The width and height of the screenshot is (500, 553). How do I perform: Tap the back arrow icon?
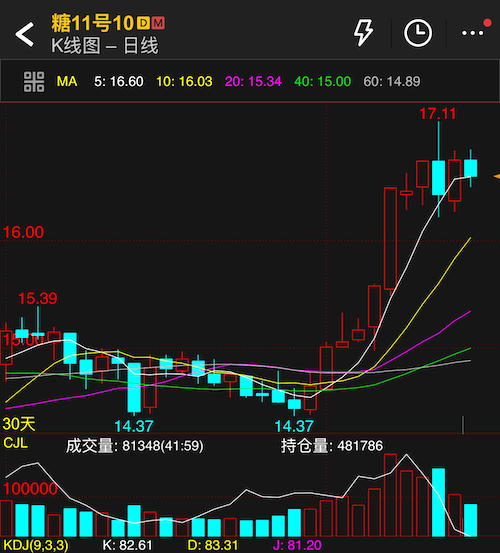(24, 34)
